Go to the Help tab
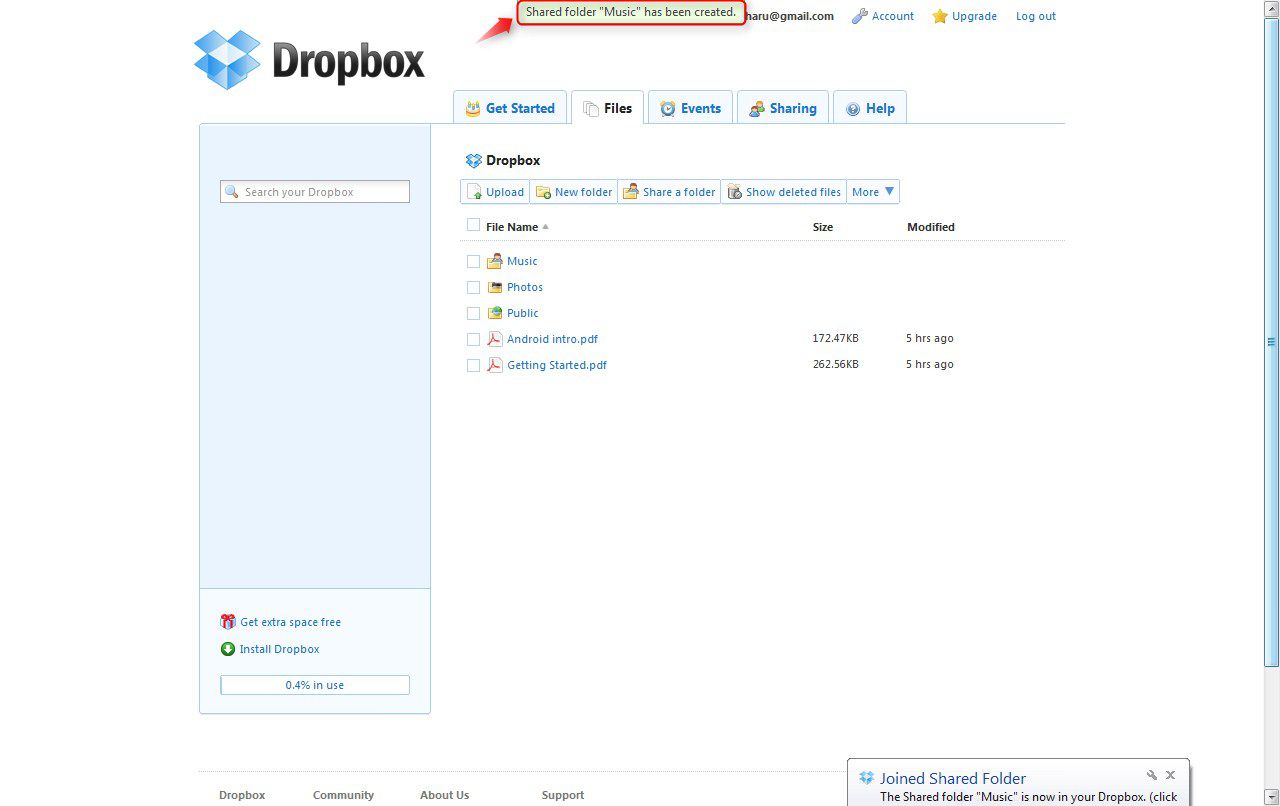 (x=870, y=108)
